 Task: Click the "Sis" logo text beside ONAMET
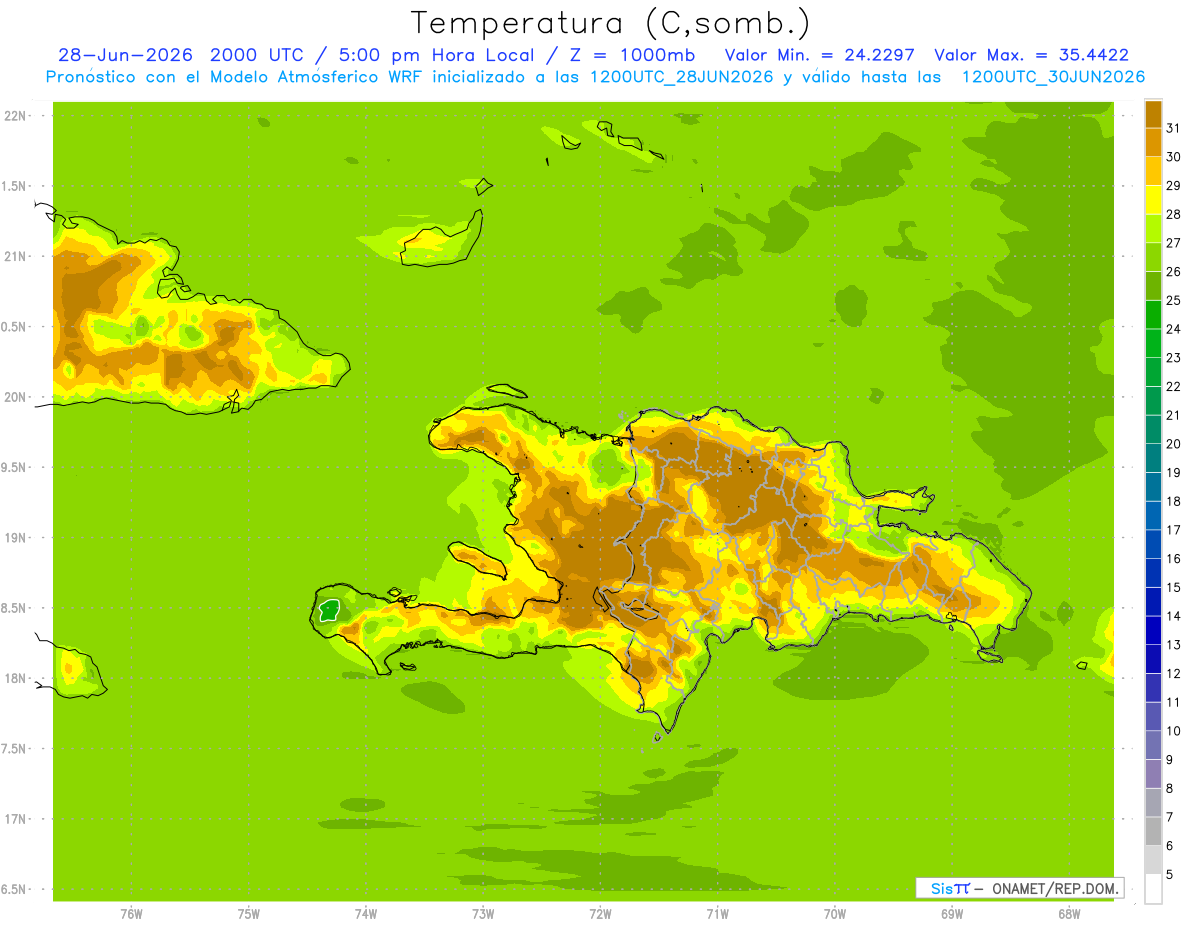click(x=942, y=888)
